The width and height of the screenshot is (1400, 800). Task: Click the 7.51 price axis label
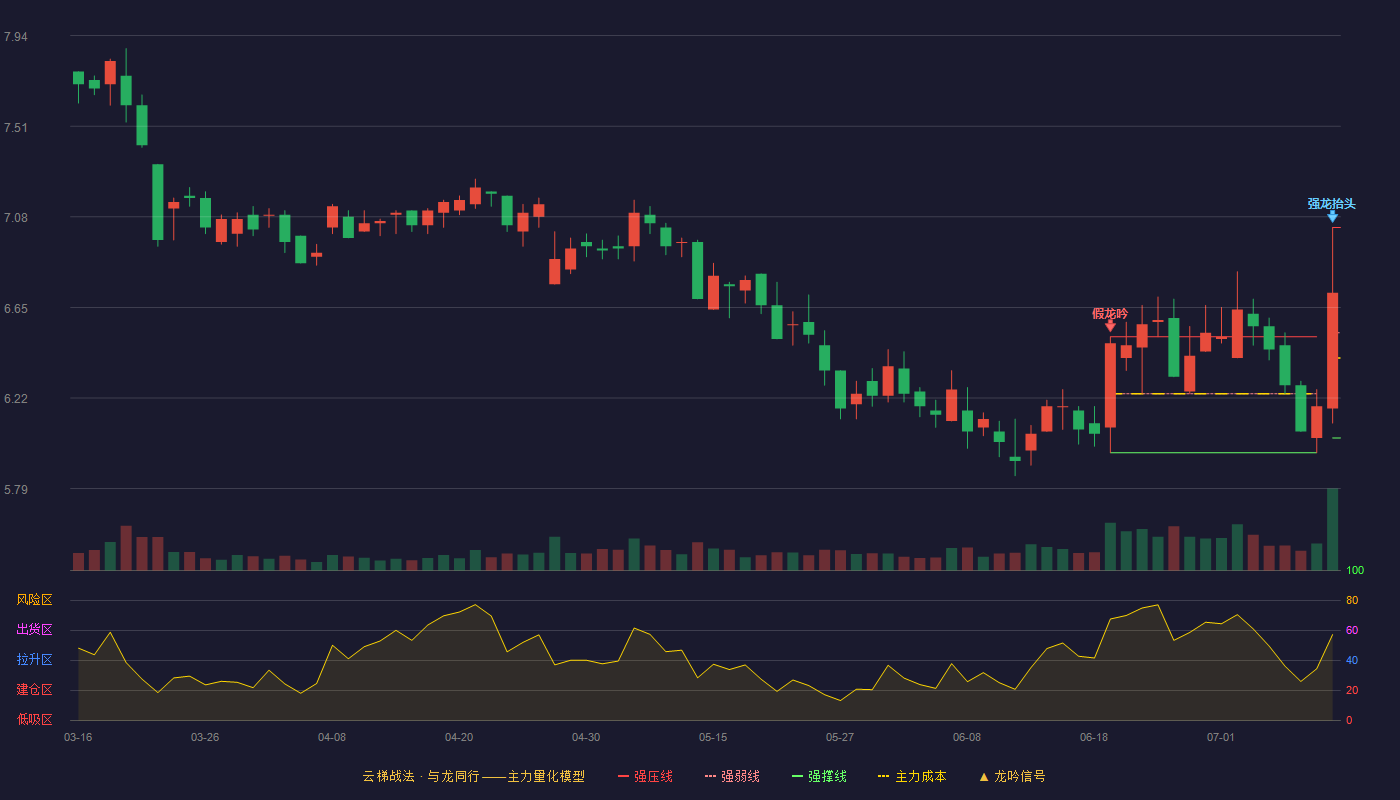(x=16, y=128)
